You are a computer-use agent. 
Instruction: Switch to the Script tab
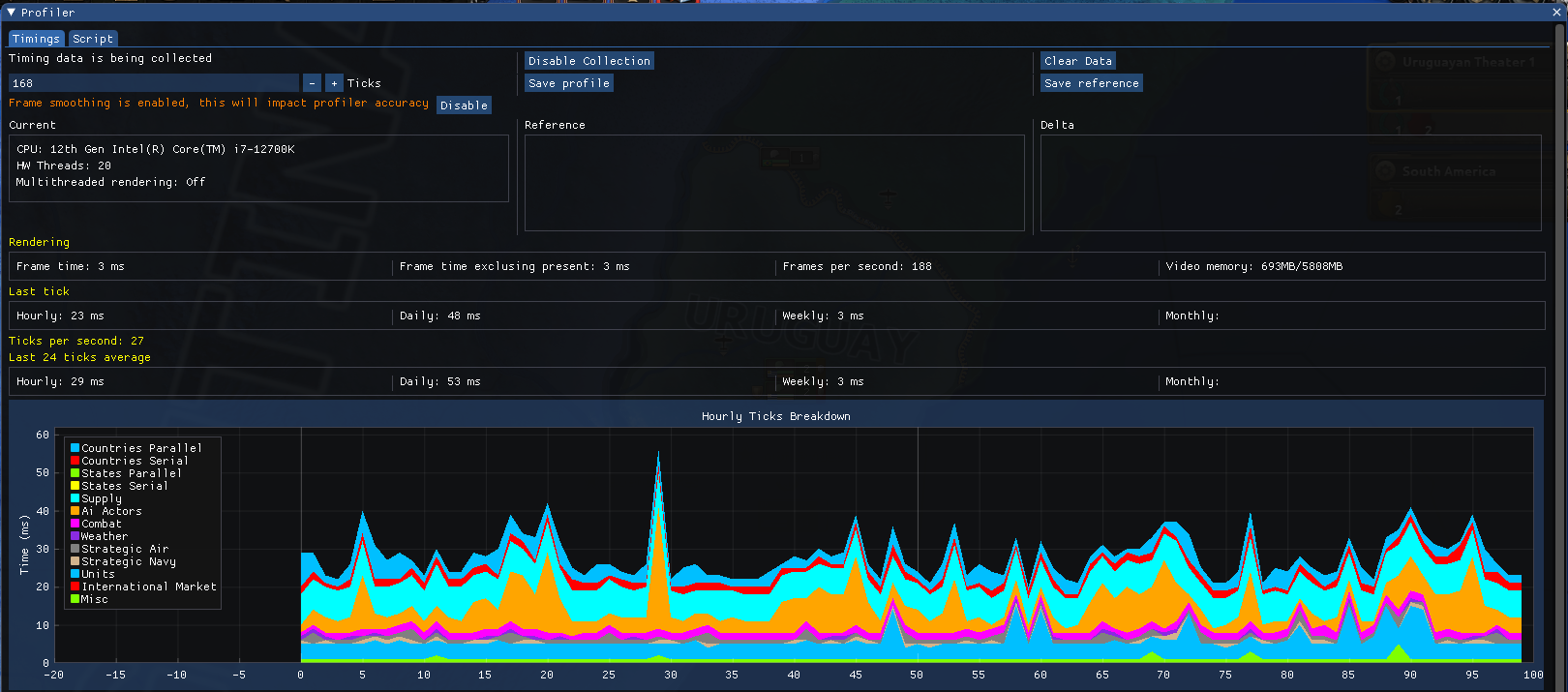click(x=93, y=39)
